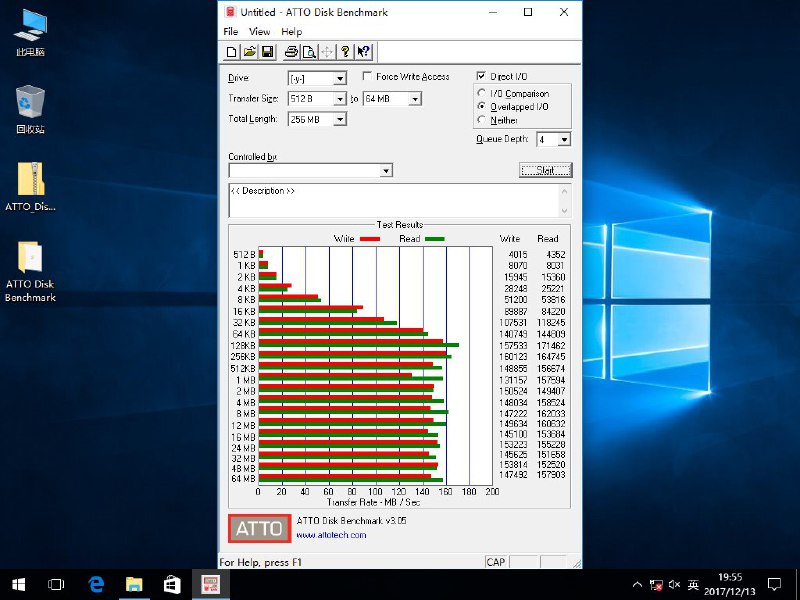Open File Explorer from taskbar
The height and width of the screenshot is (600, 800).
coord(134,584)
